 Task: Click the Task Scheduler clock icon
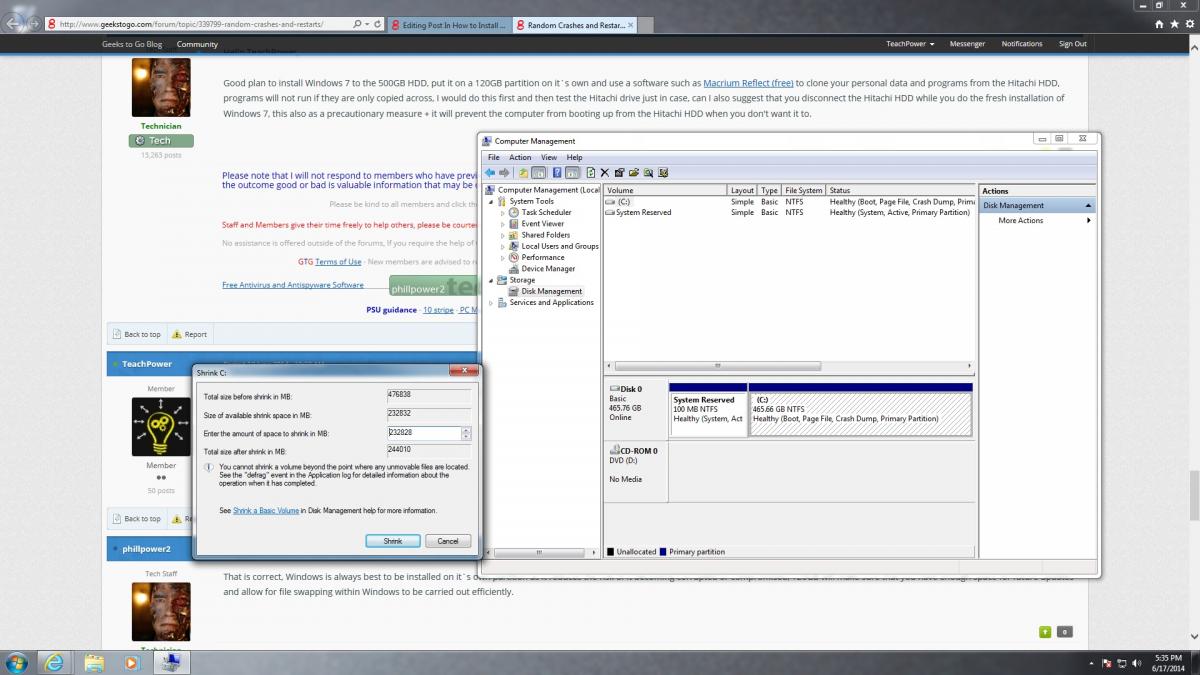pyautogui.click(x=514, y=213)
